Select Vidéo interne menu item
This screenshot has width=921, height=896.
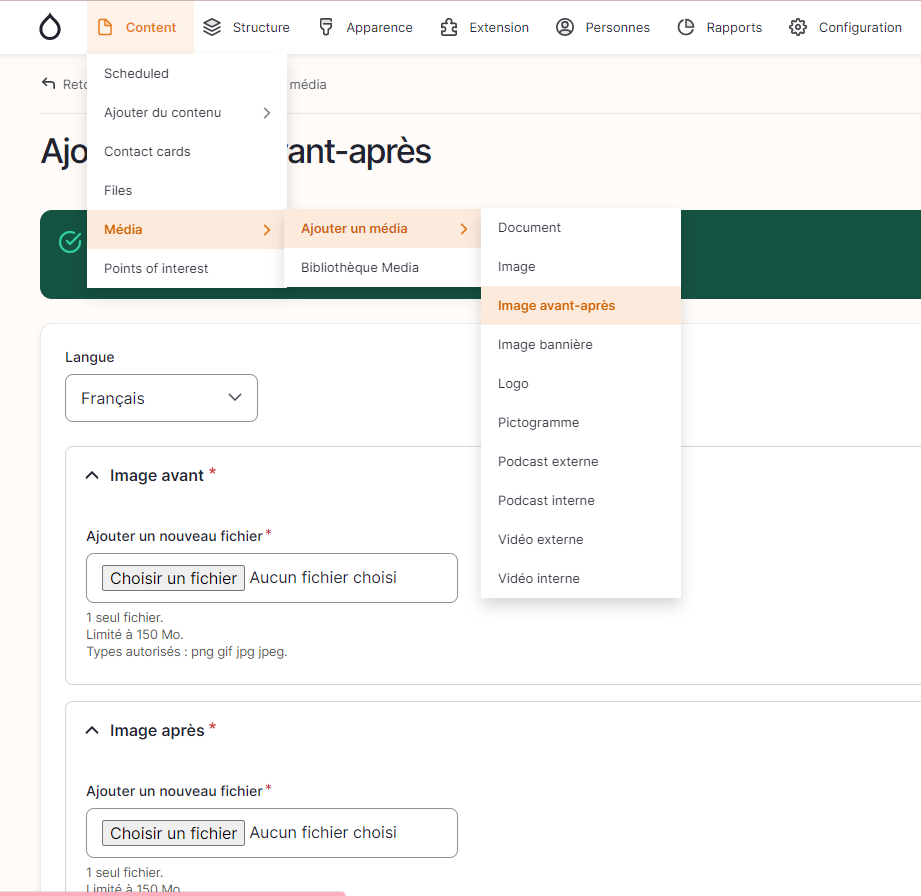539,579
